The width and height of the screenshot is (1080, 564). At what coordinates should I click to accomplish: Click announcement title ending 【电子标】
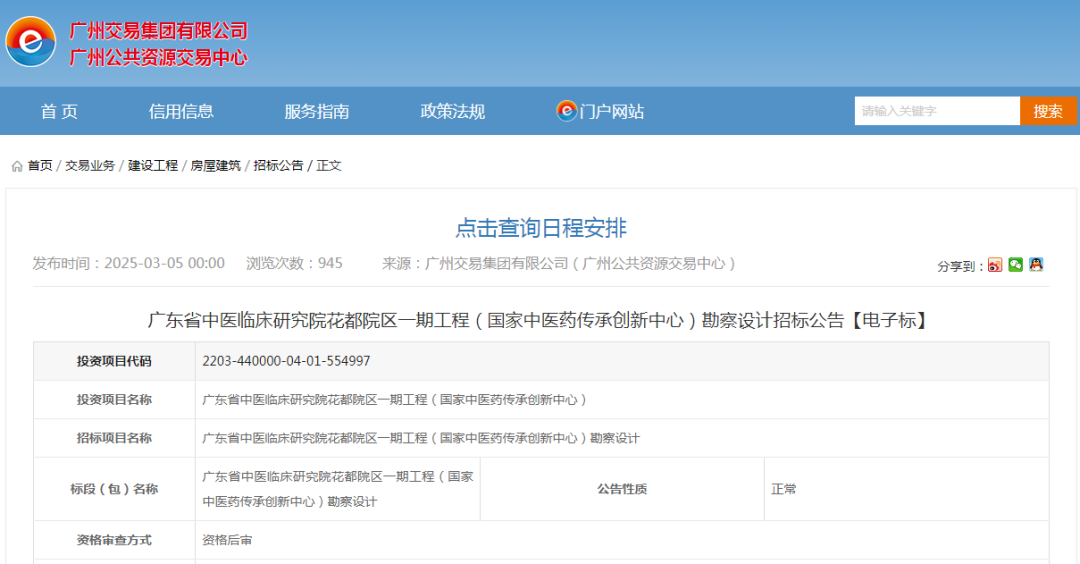(541, 320)
